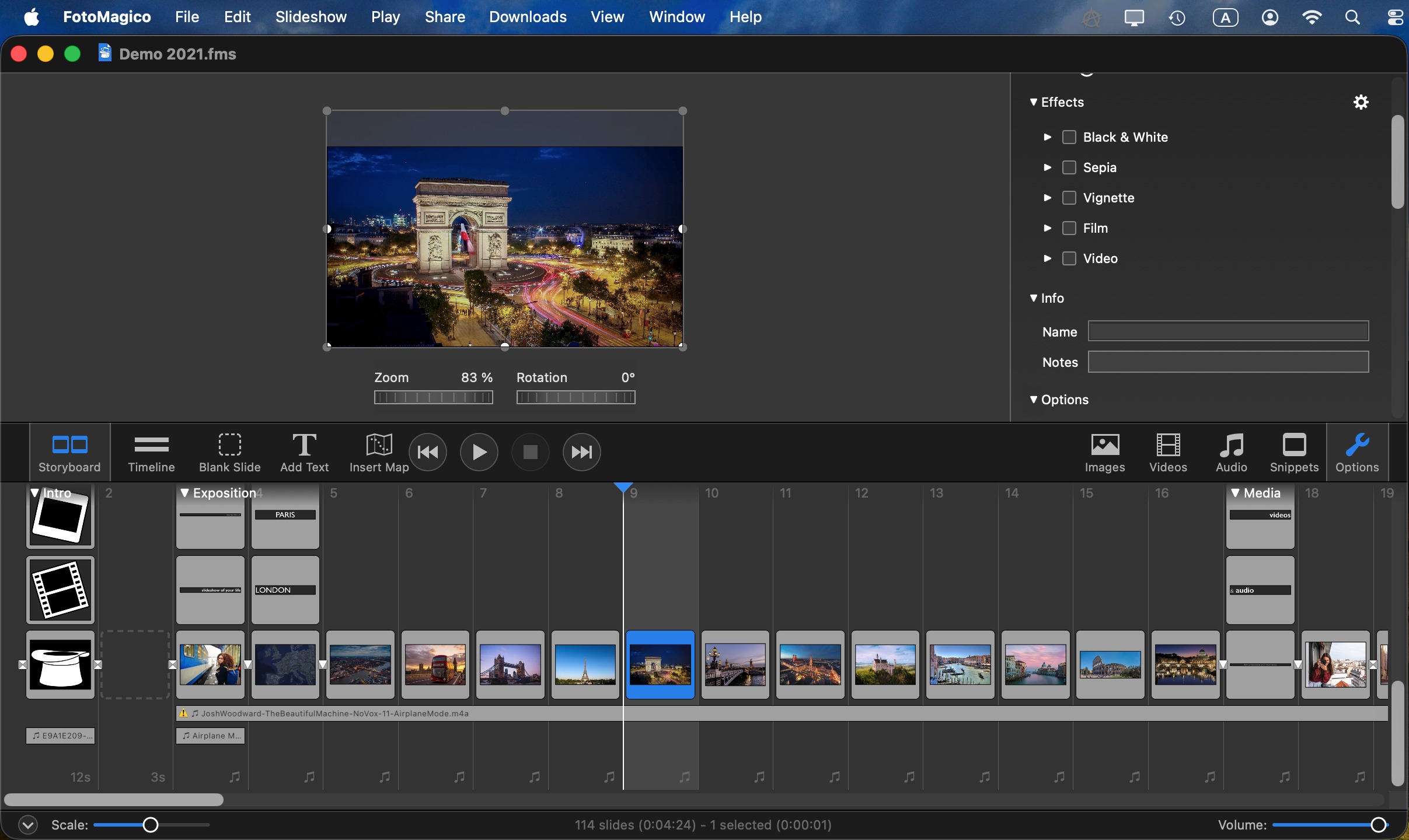Select the Airplane M... audio item
This screenshot has height=840, width=1409.
click(210, 736)
